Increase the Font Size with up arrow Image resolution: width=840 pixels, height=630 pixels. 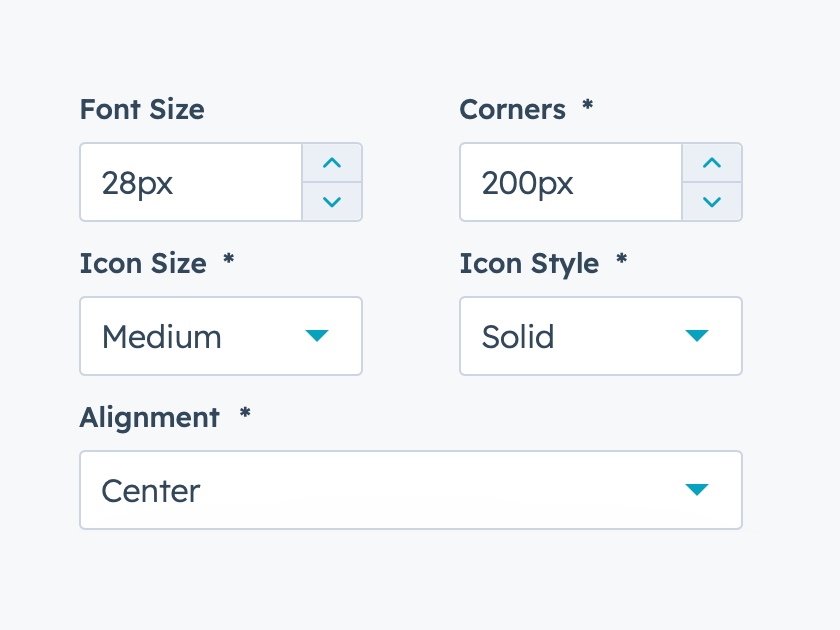332,163
